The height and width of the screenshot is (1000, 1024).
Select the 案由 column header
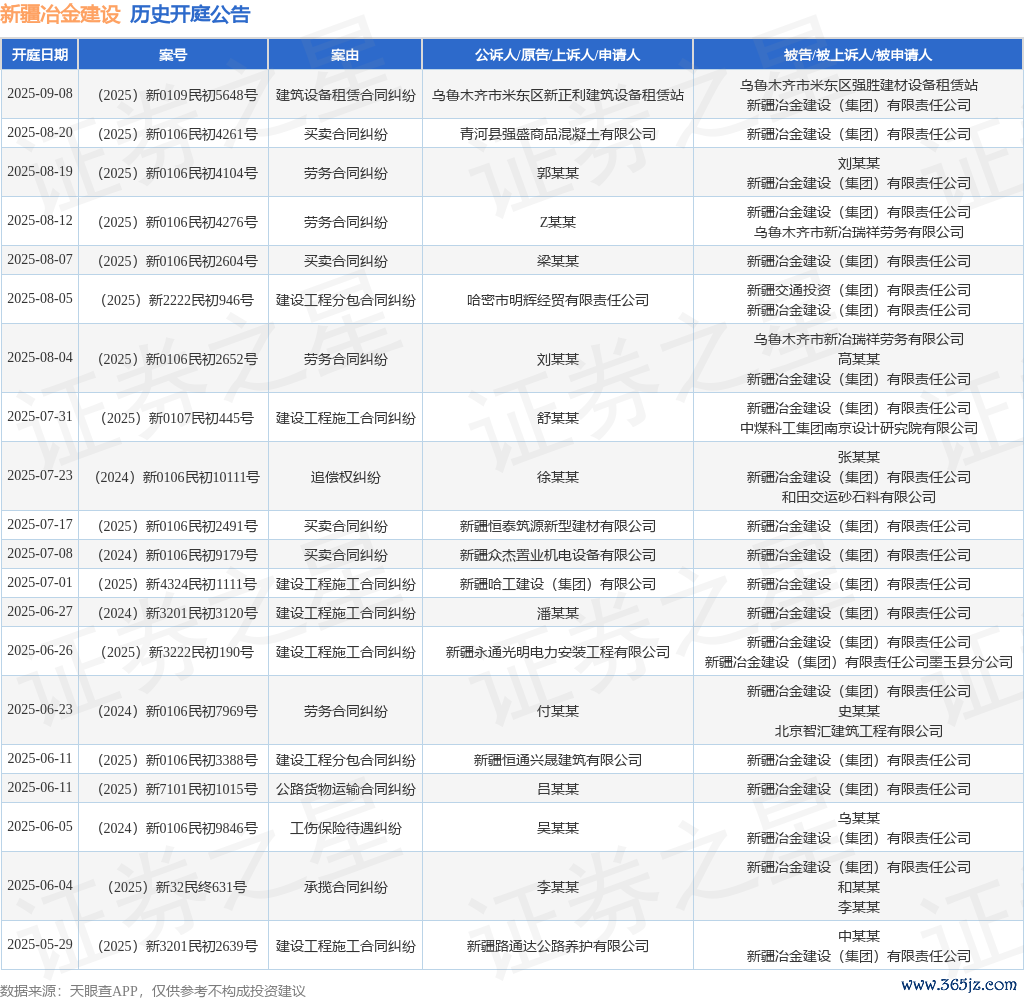pyautogui.click(x=345, y=55)
